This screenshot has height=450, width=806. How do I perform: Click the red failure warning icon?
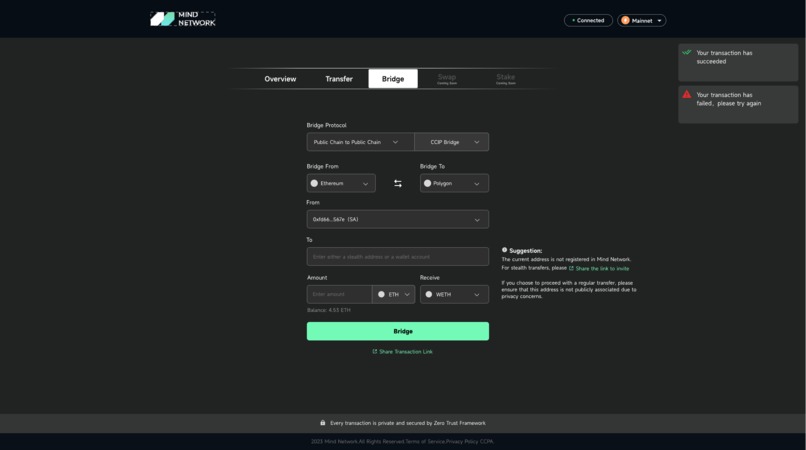687,94
